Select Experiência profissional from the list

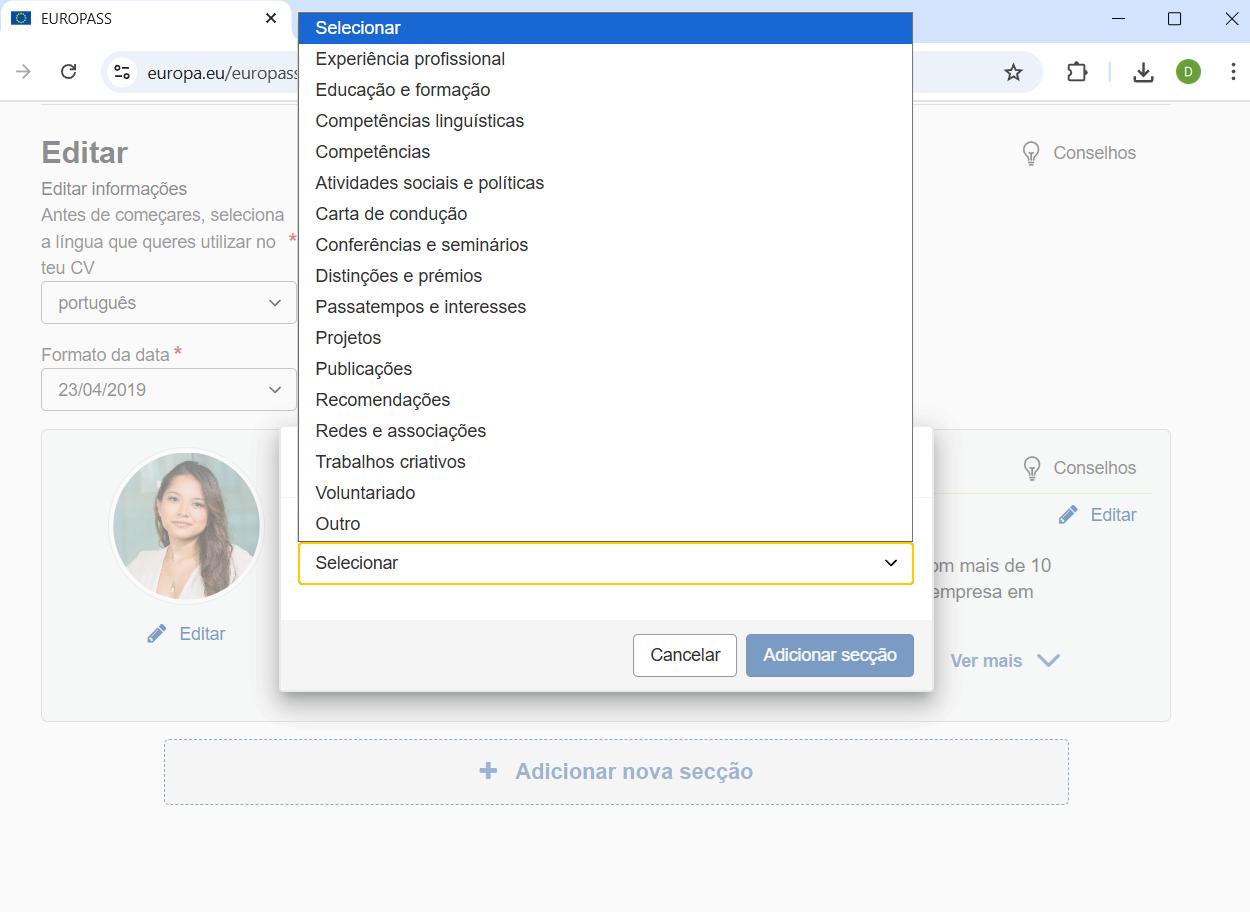pos(410,59)
